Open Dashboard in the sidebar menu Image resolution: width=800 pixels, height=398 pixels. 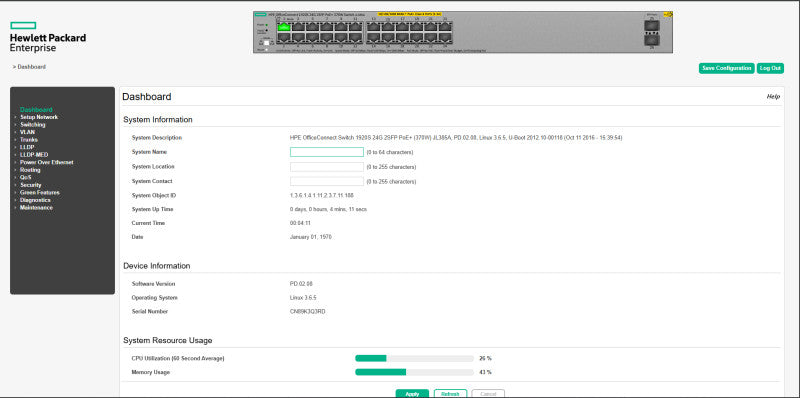point(36,110)
